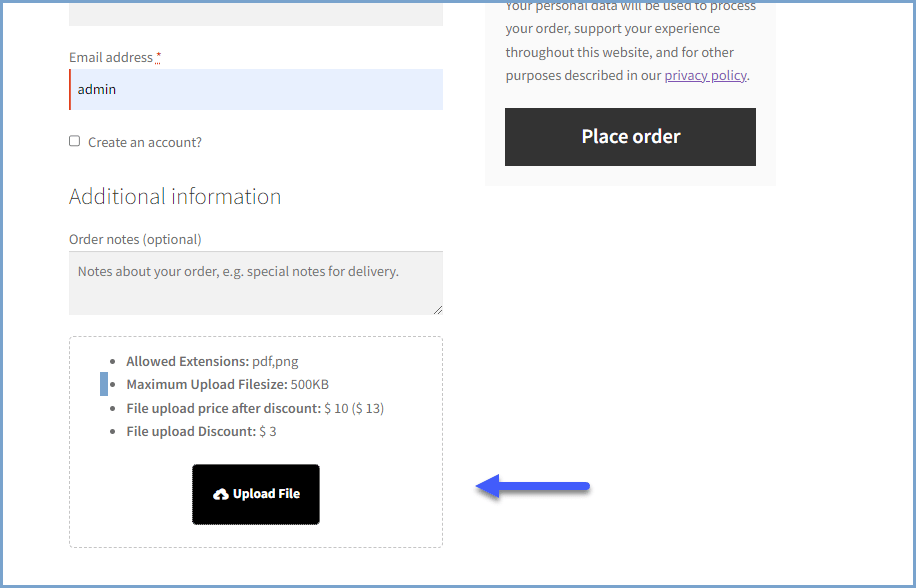Toggle Create an account option off again
Viewport: 916px width, 588px height.
tap(74, 141)
